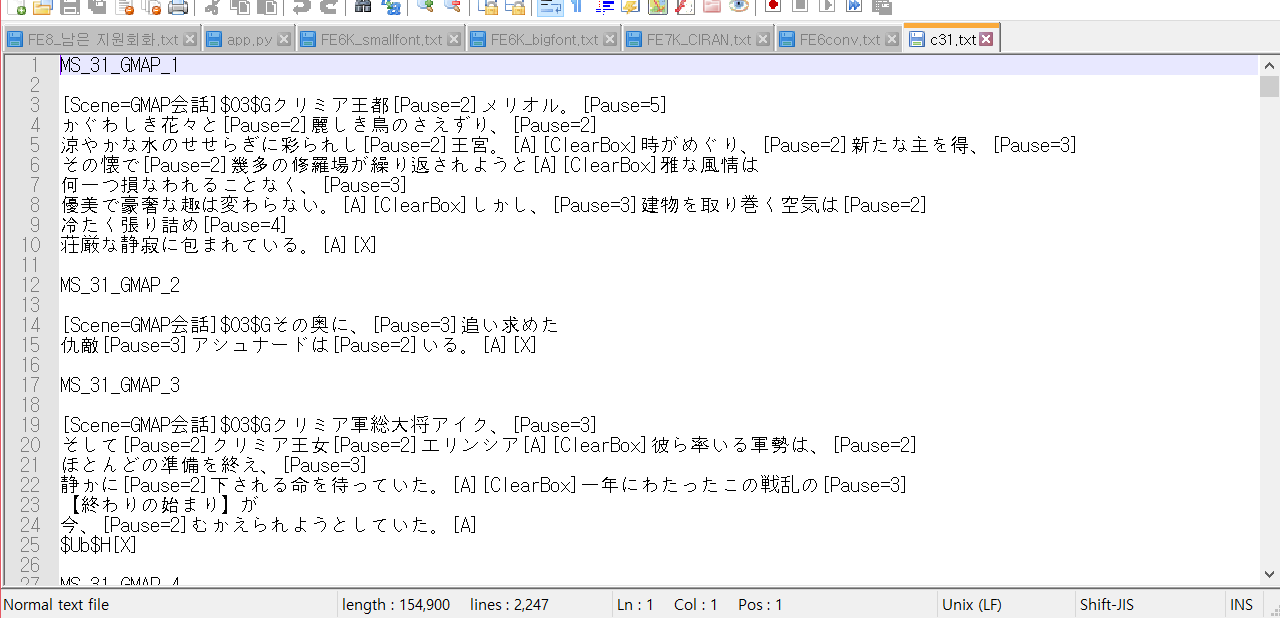Show the Function List panel
The height and width of the screenshot is (618, 1280).
point(684,7)
